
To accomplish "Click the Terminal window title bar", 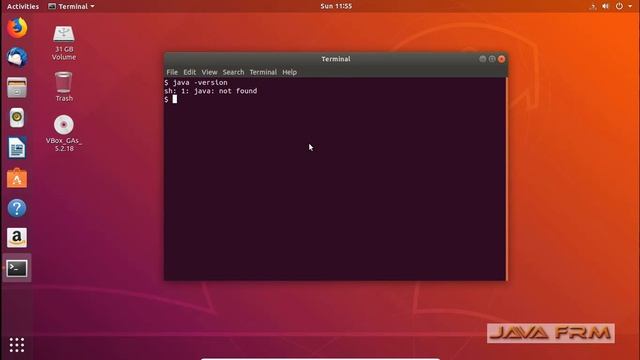I will pos(336,59).
